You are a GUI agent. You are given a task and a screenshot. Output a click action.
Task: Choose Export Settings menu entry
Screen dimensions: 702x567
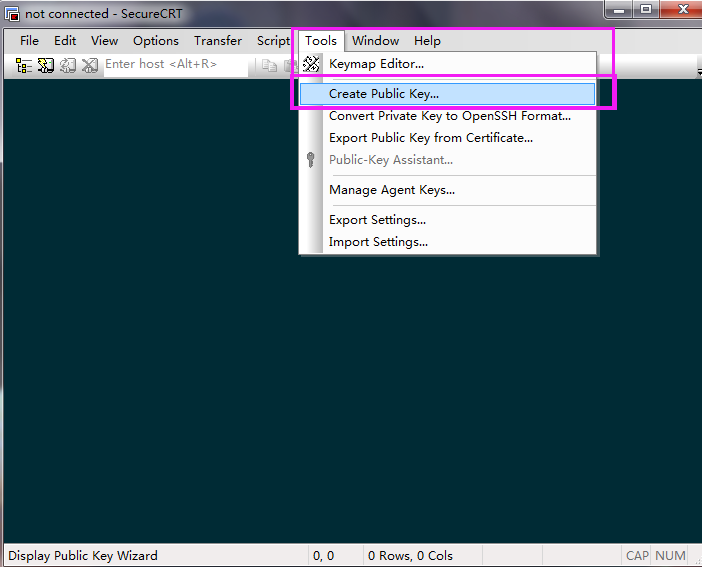coord(448,220)
